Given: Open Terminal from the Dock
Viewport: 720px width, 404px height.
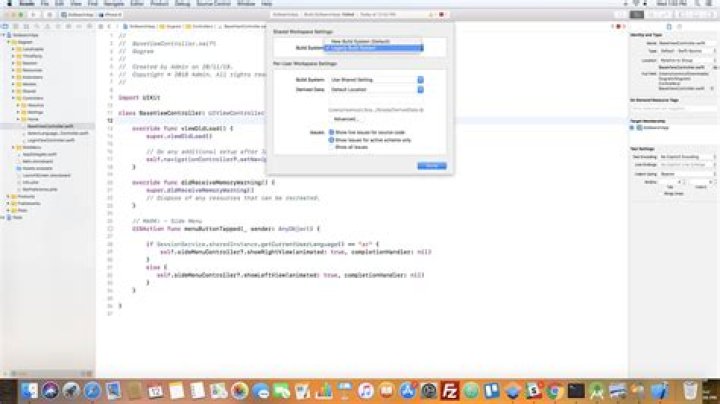Looking at the screenshot, I should [x=576, y=391].
